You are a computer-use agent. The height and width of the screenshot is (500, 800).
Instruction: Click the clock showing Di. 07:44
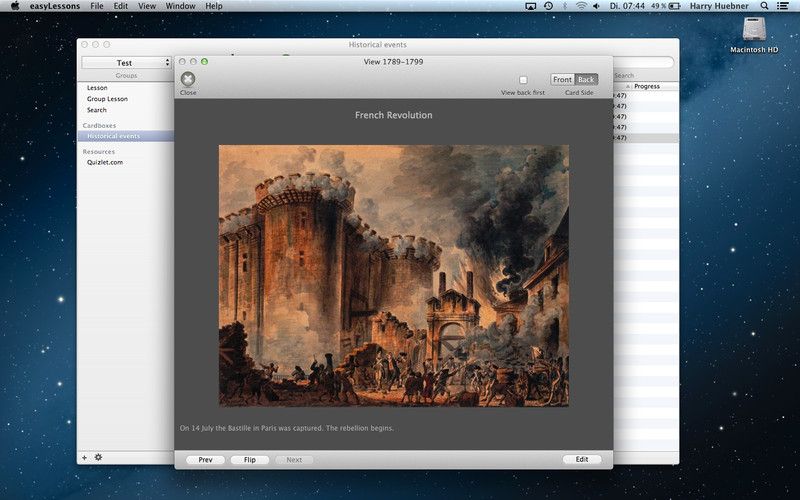tap(627, 6)
